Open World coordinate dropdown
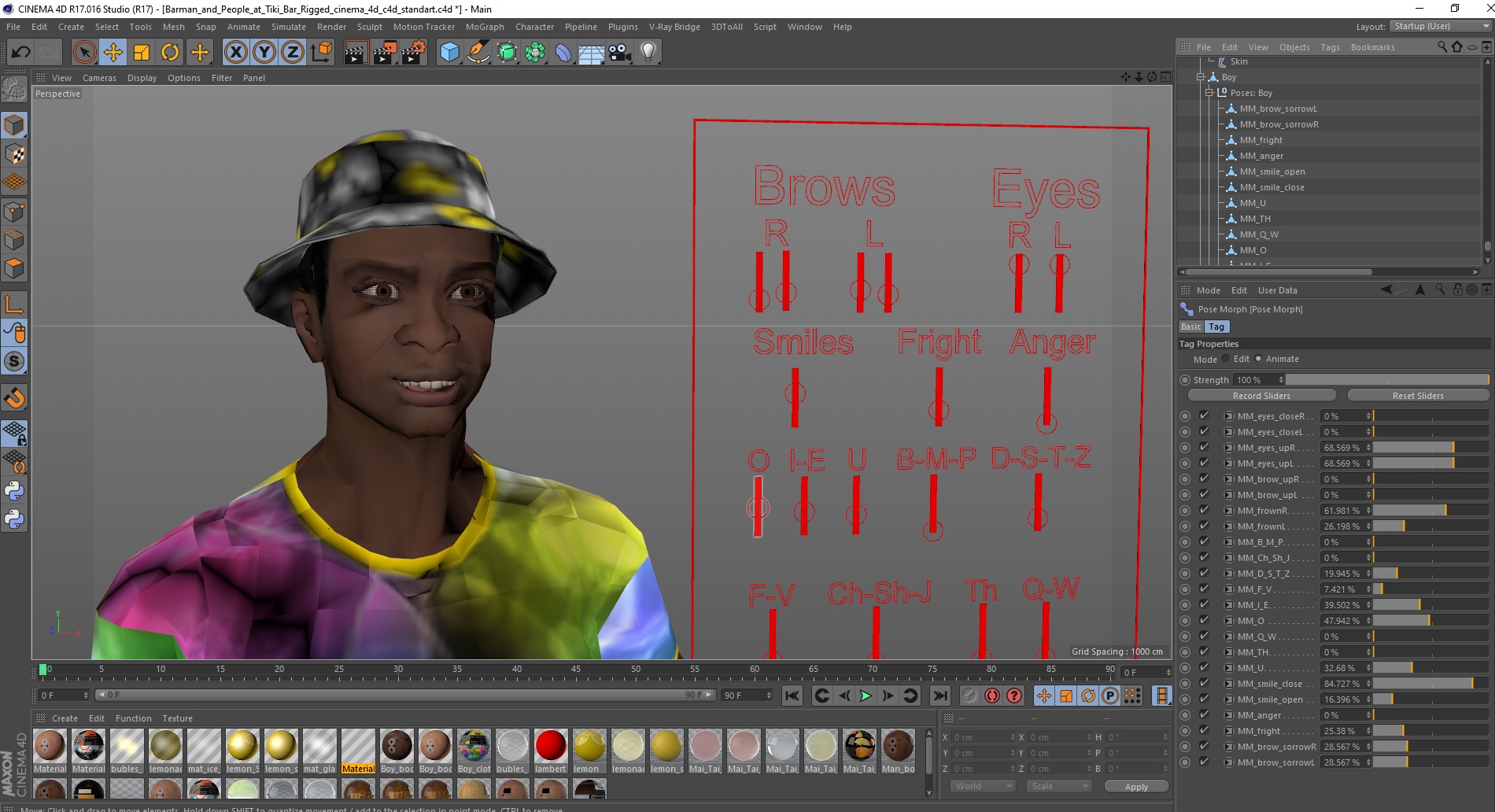 point(983,786)
